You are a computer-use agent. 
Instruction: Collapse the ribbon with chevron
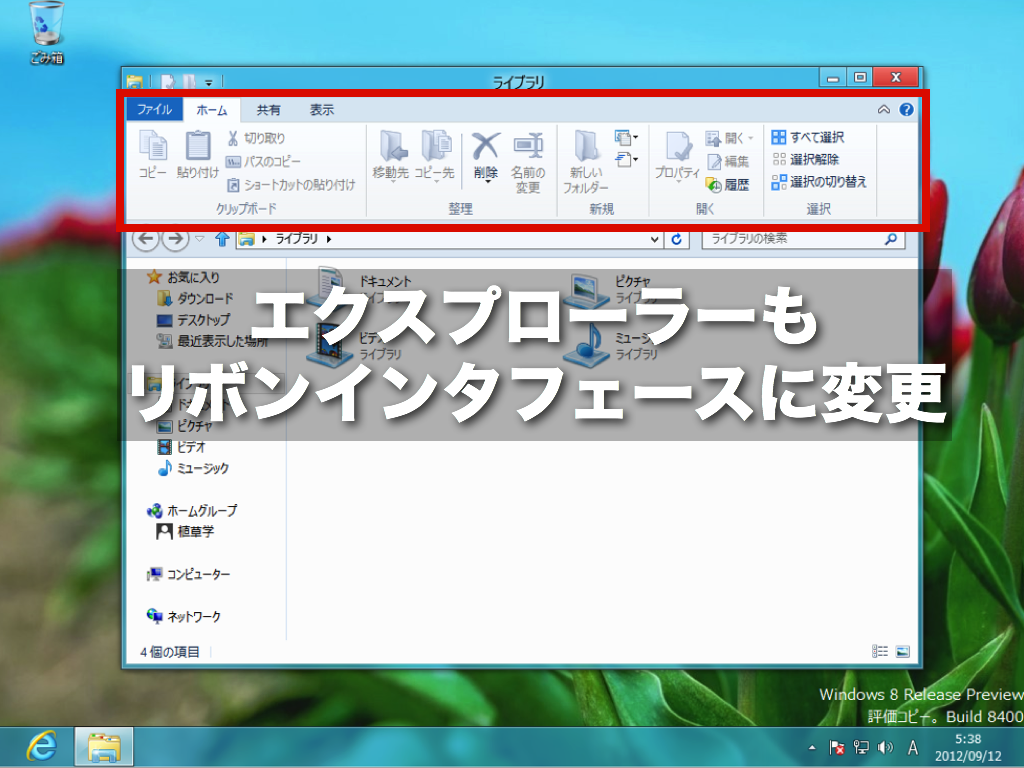[884, 110]
